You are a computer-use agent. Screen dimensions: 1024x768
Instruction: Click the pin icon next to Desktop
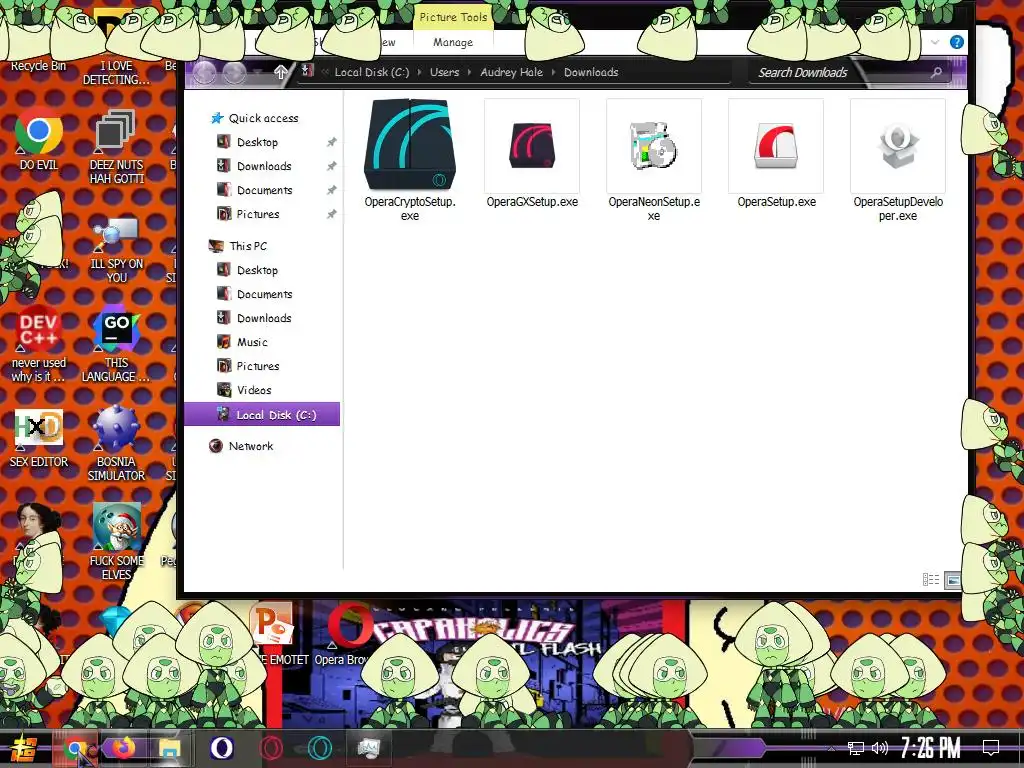click(332, 142)
